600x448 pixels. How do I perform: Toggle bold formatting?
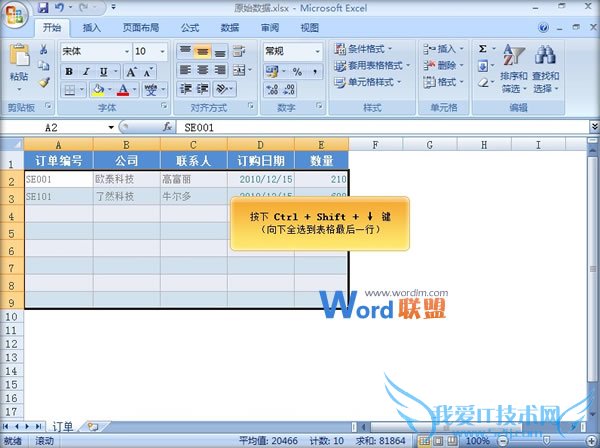pos(69,72)
